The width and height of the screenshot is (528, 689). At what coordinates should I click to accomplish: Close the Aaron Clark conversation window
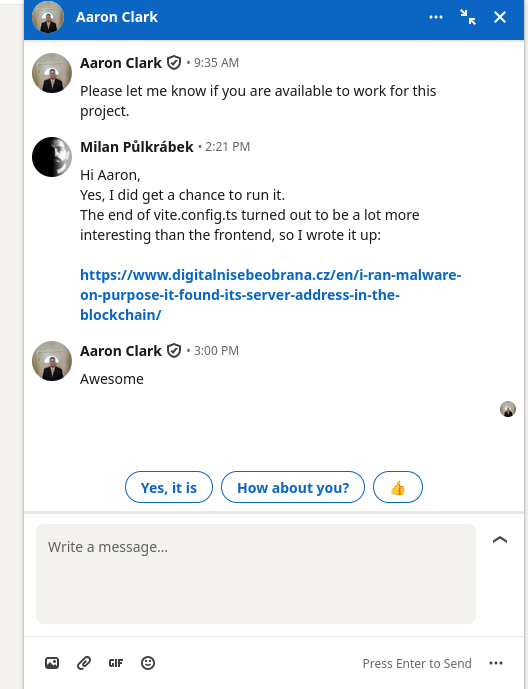[x=500, y=17]
